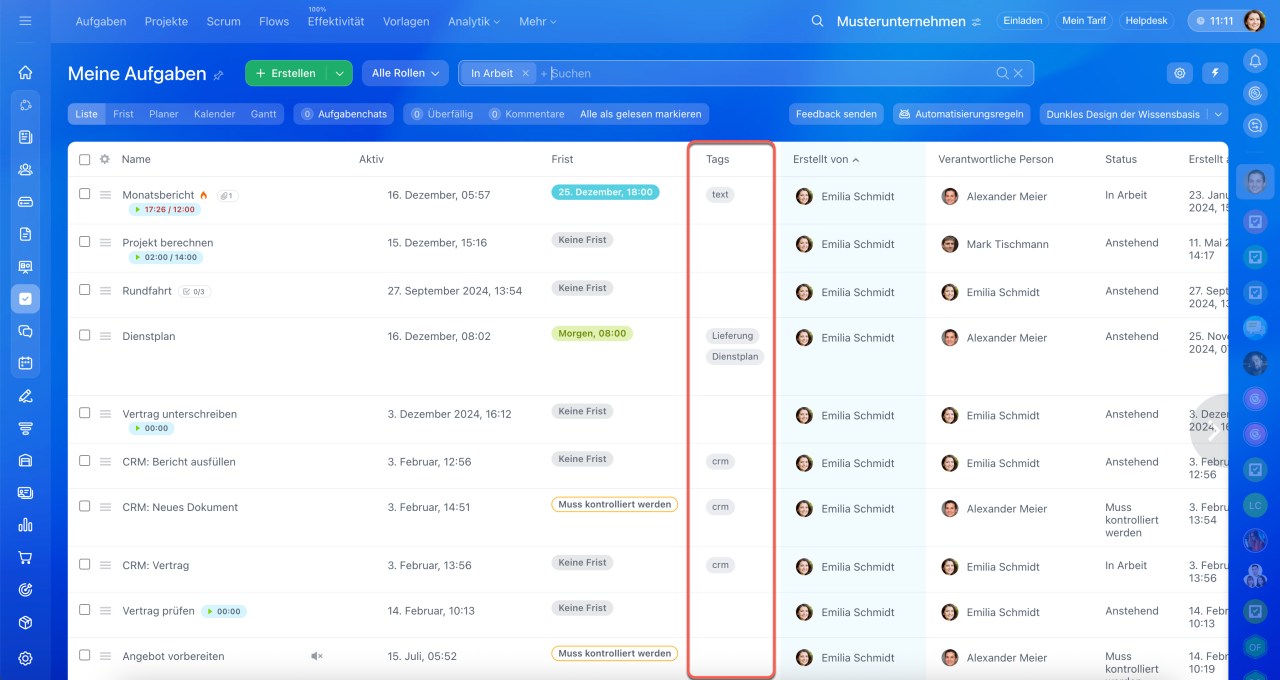Click the lightning bolt automation icon

(1215, 73)
